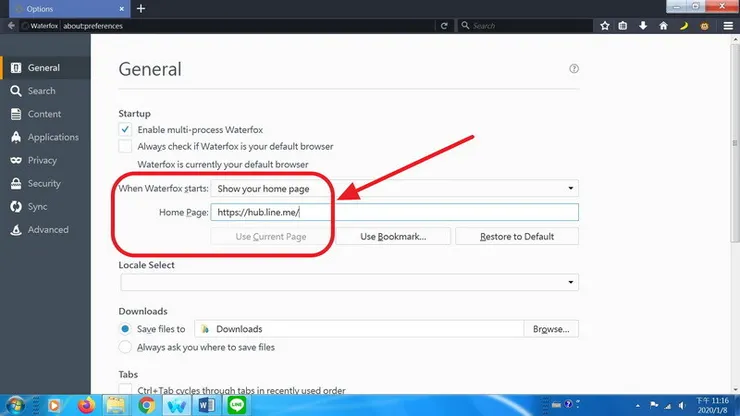Launch LINE from the taskbar
The width and height of the screenshot is (740, 416).
(236, 405)
